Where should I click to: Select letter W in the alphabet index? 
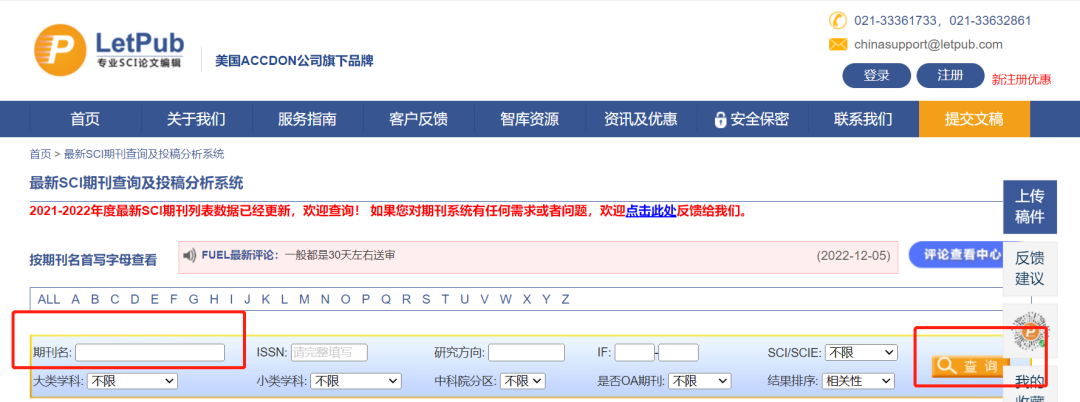(506, 299)
